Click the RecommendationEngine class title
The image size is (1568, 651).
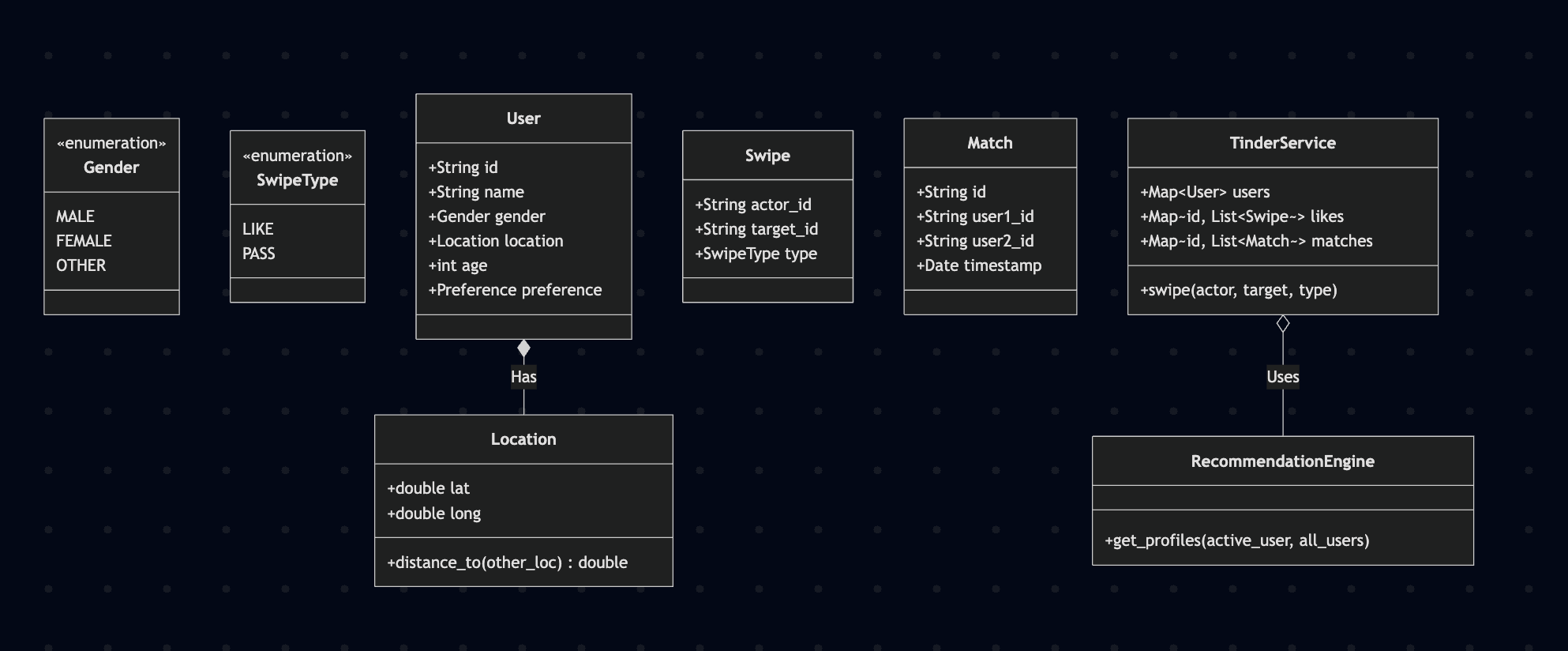(1282, 461)
